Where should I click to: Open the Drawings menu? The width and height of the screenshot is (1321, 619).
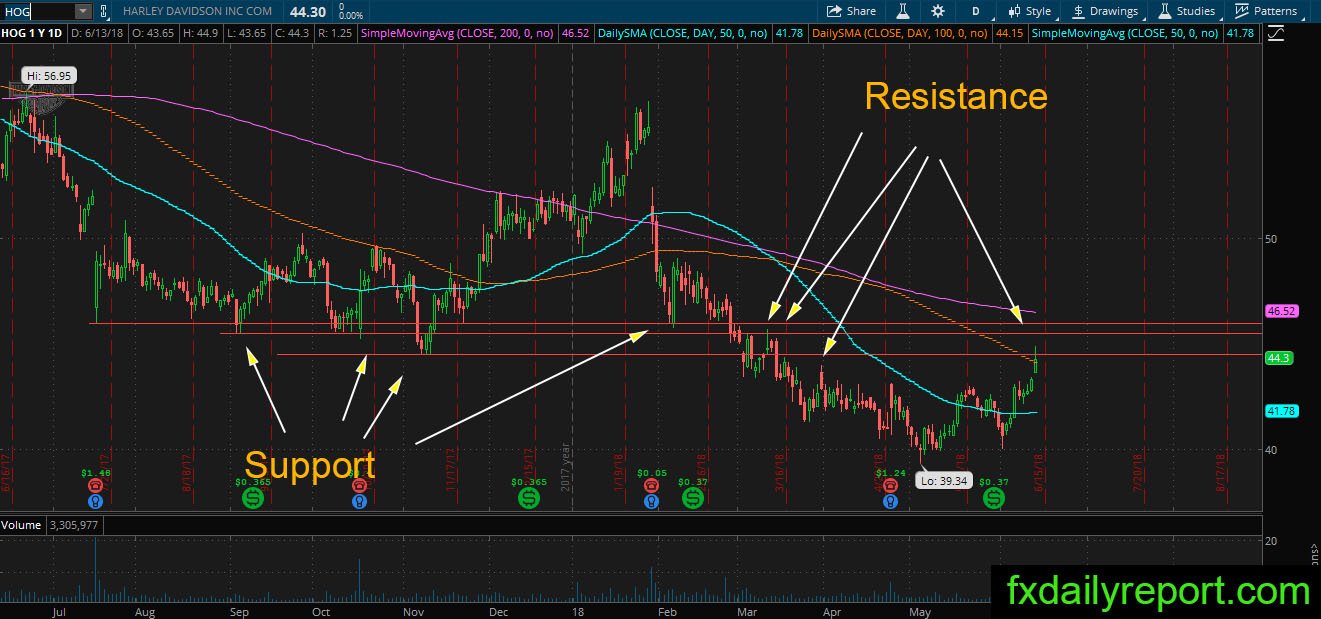click(1105, 11)
